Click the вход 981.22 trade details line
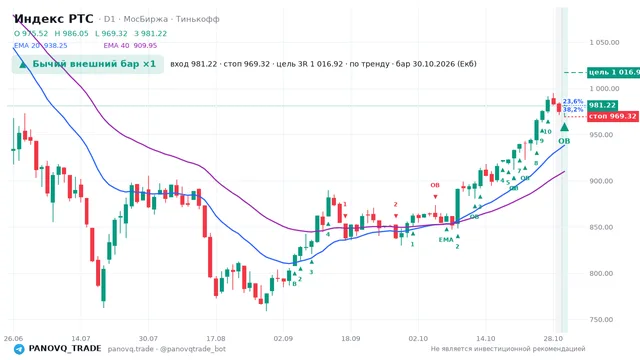This screenshot has width=640, height=360. [323, 64]
